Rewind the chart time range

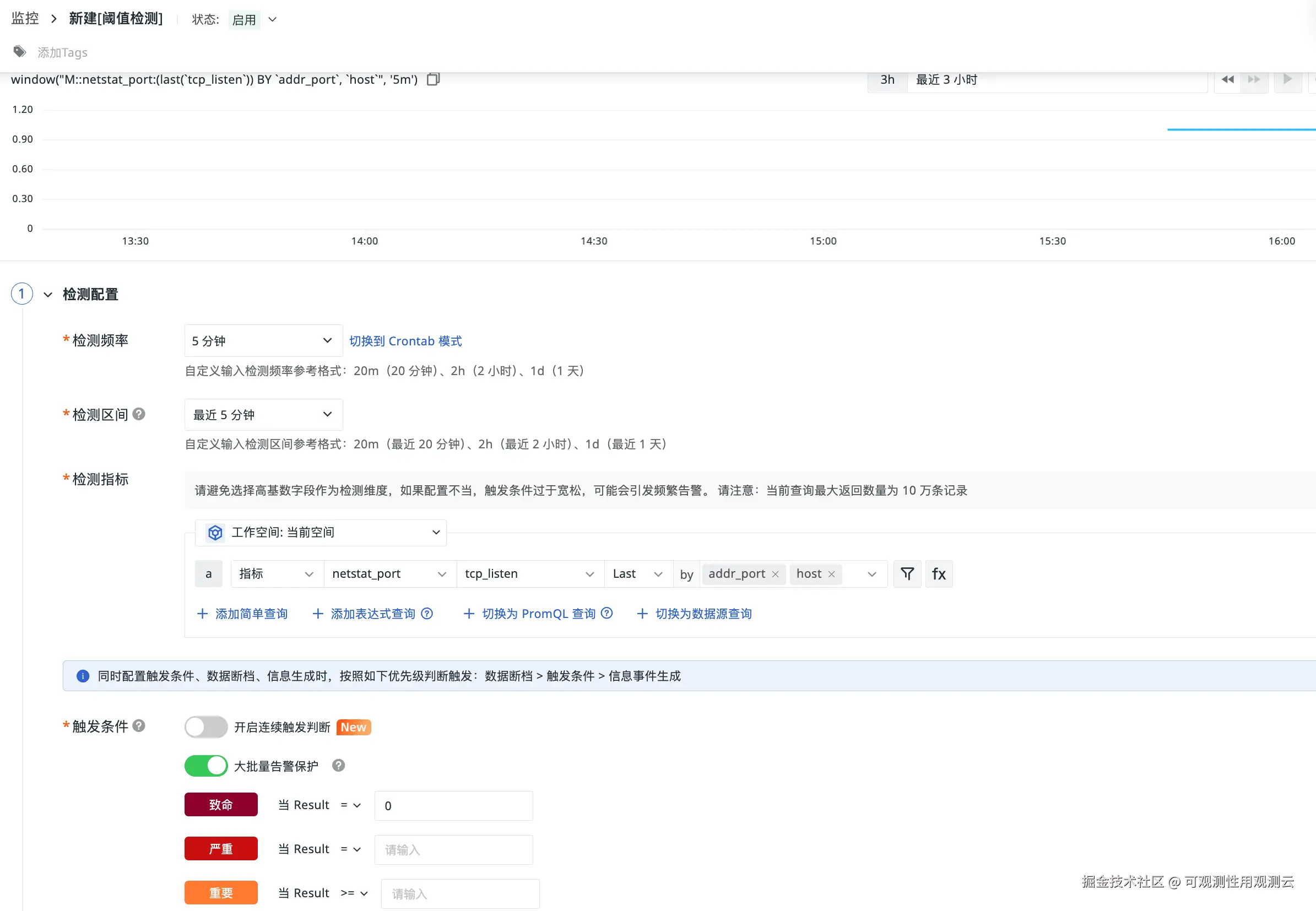1227,79
